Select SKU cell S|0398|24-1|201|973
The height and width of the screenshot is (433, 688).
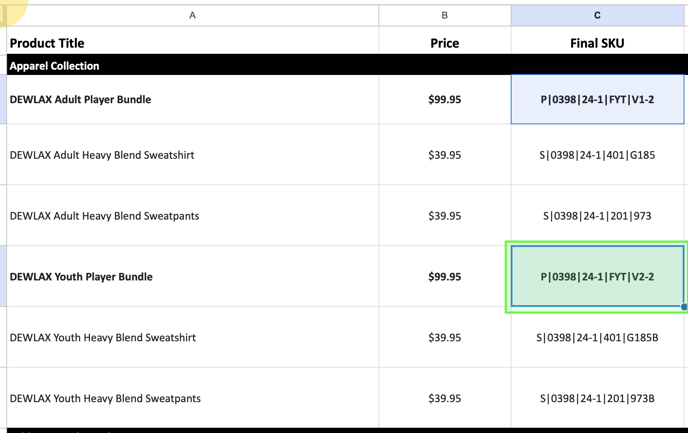click(x=597, y=216)
